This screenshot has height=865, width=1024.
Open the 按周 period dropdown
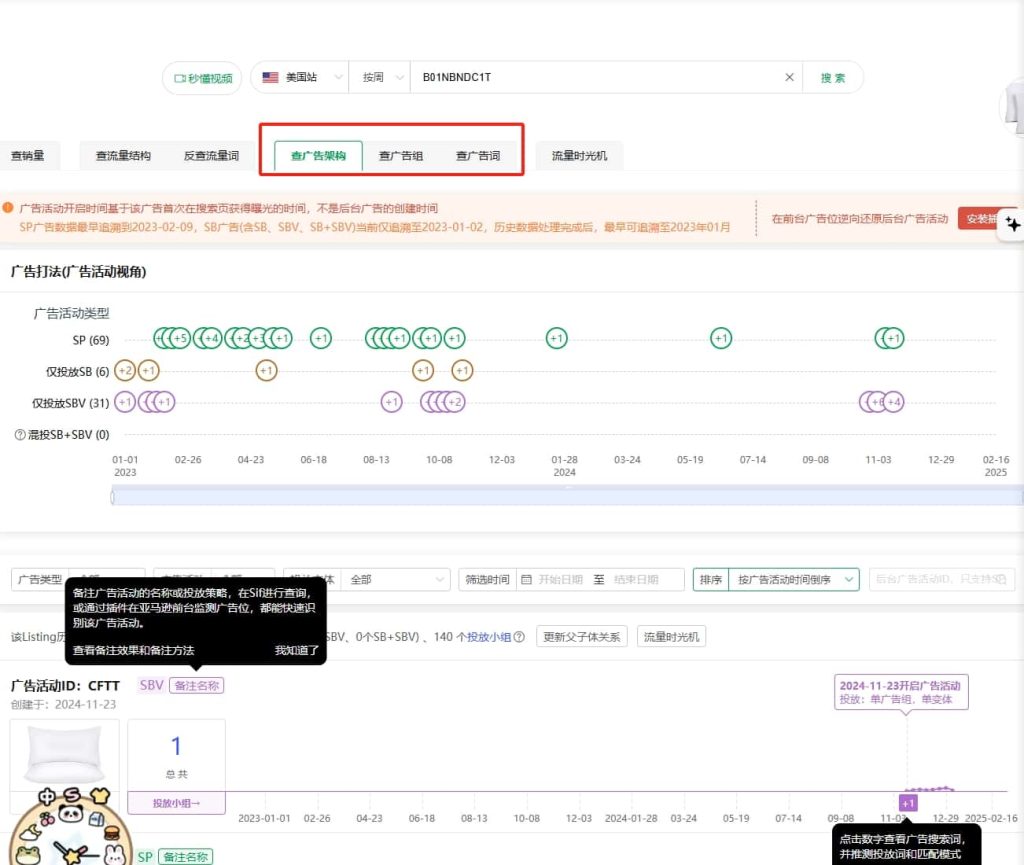380,78
